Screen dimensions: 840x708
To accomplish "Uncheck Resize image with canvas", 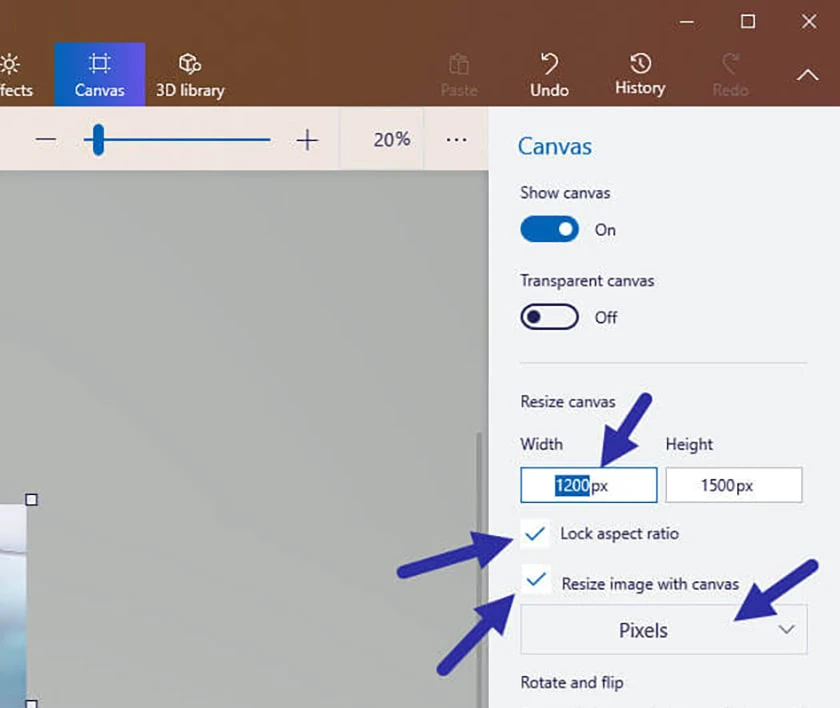I will pyautogui.click(x=536, y=579).
